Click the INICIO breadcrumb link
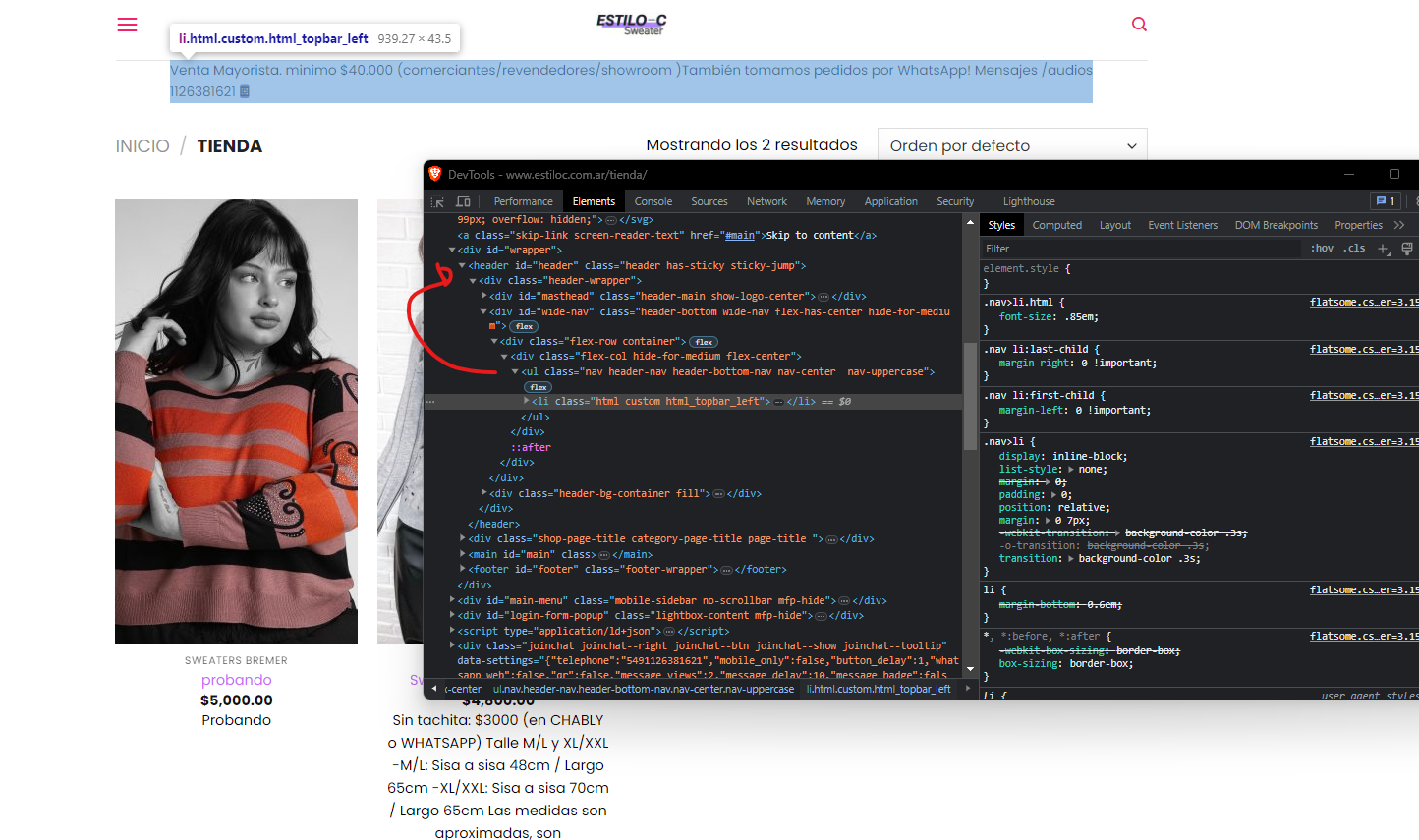Screen dimensions: 1419x840 [142, 146]
